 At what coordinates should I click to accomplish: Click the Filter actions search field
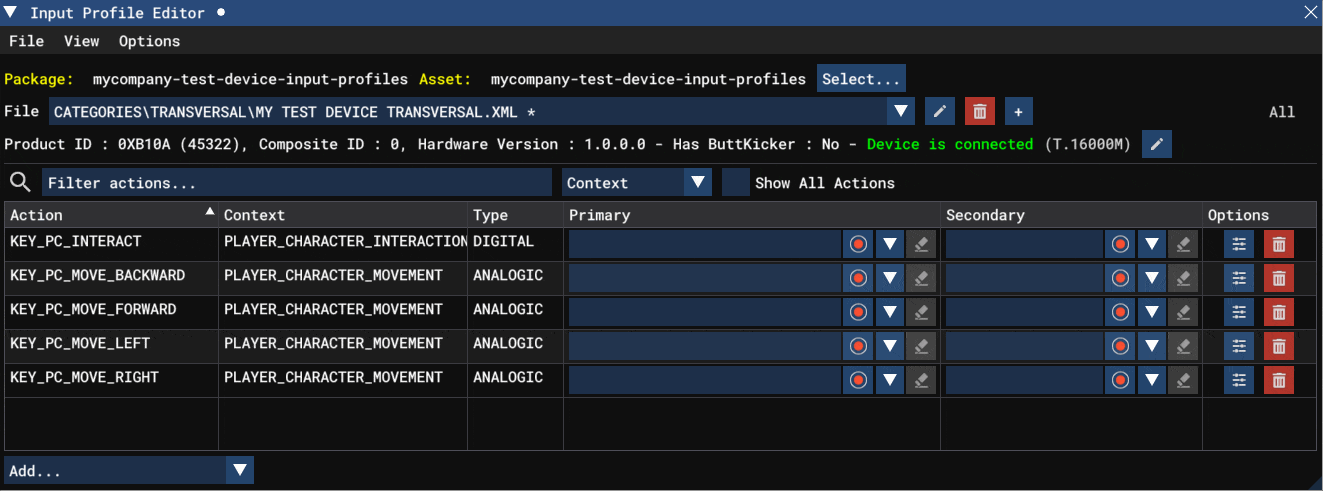(x=296, y=182)
